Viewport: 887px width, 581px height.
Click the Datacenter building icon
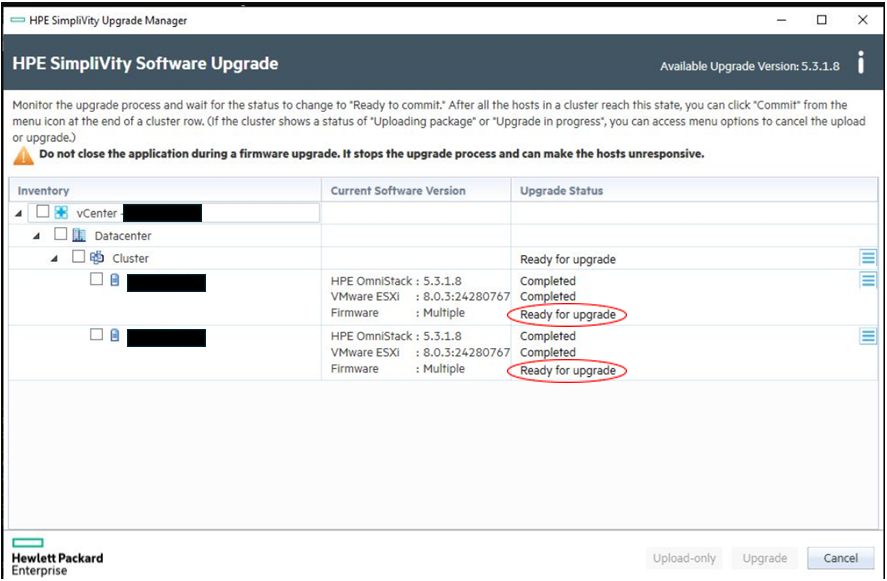coord(79,235)
